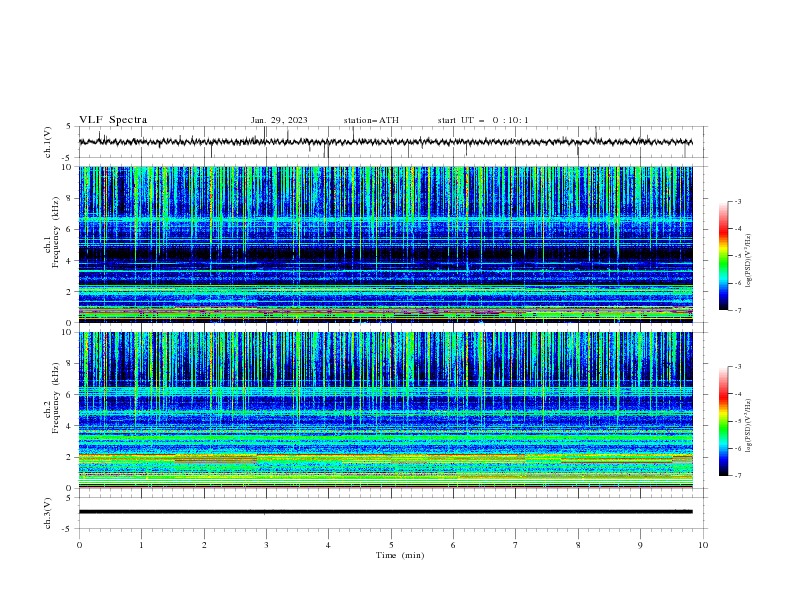Viewport: 792px width, 612px height.
Task: Click the date "Jan. 29, 2023"
Action: 279,120
